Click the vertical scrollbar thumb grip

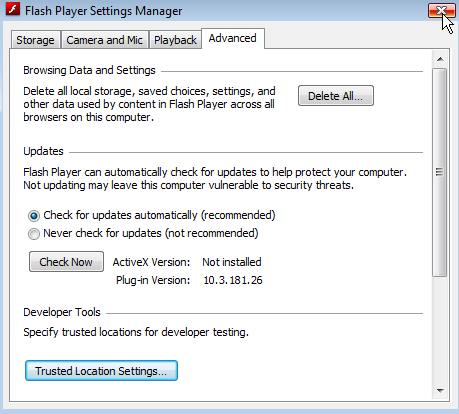coord(440,172)
